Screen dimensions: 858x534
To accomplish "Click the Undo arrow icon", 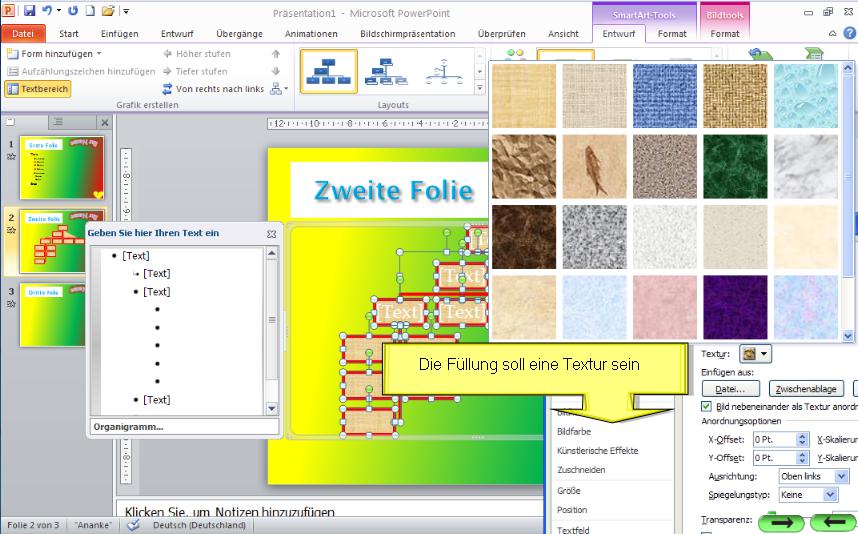I will pyautogui.click(x=47, y=11).
